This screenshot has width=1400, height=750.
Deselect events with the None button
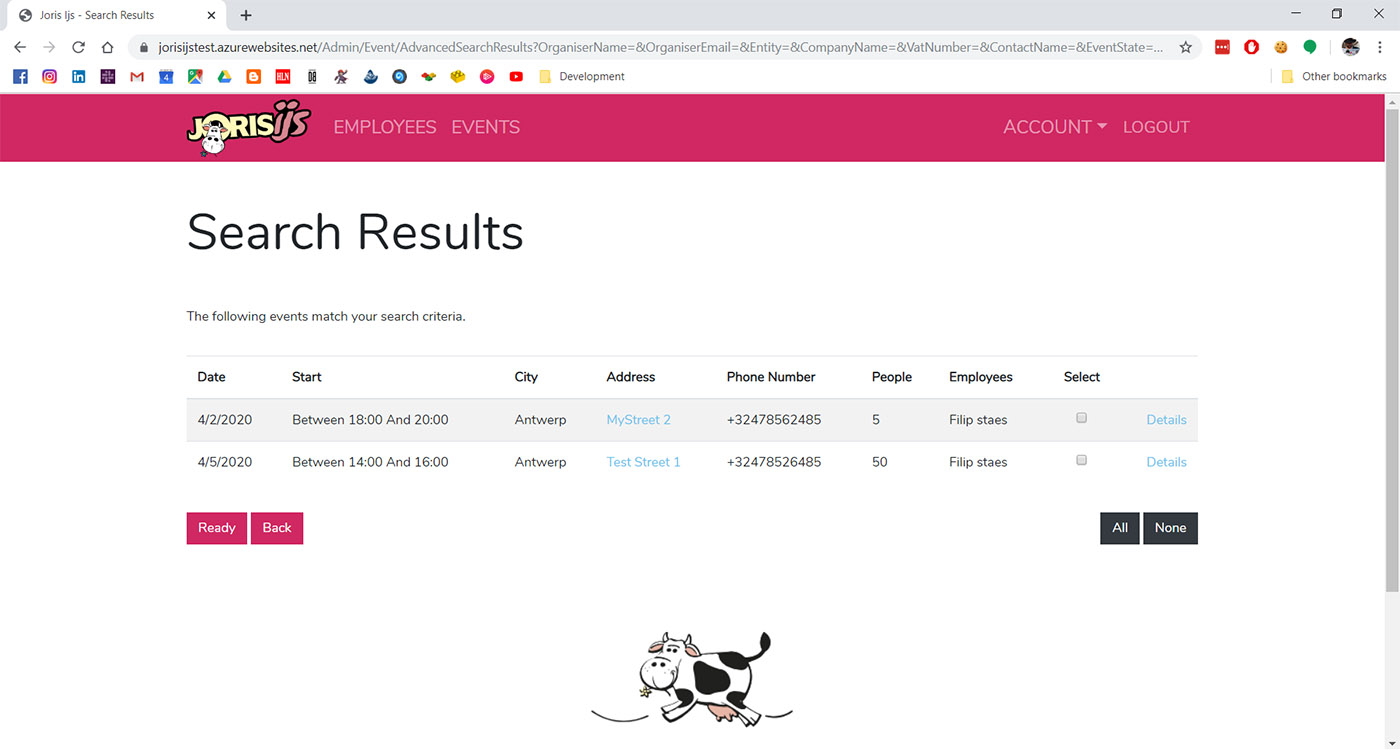tap(1170, 528)
